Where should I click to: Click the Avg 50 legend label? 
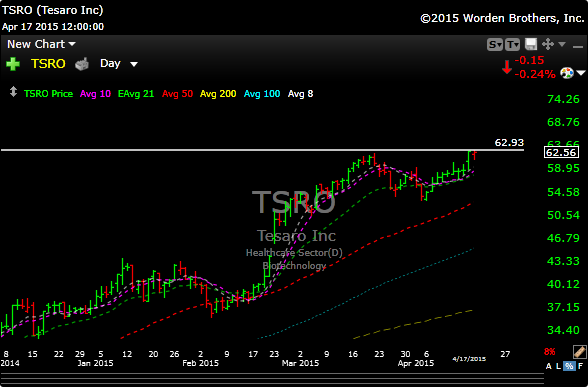tap(177, 94)
